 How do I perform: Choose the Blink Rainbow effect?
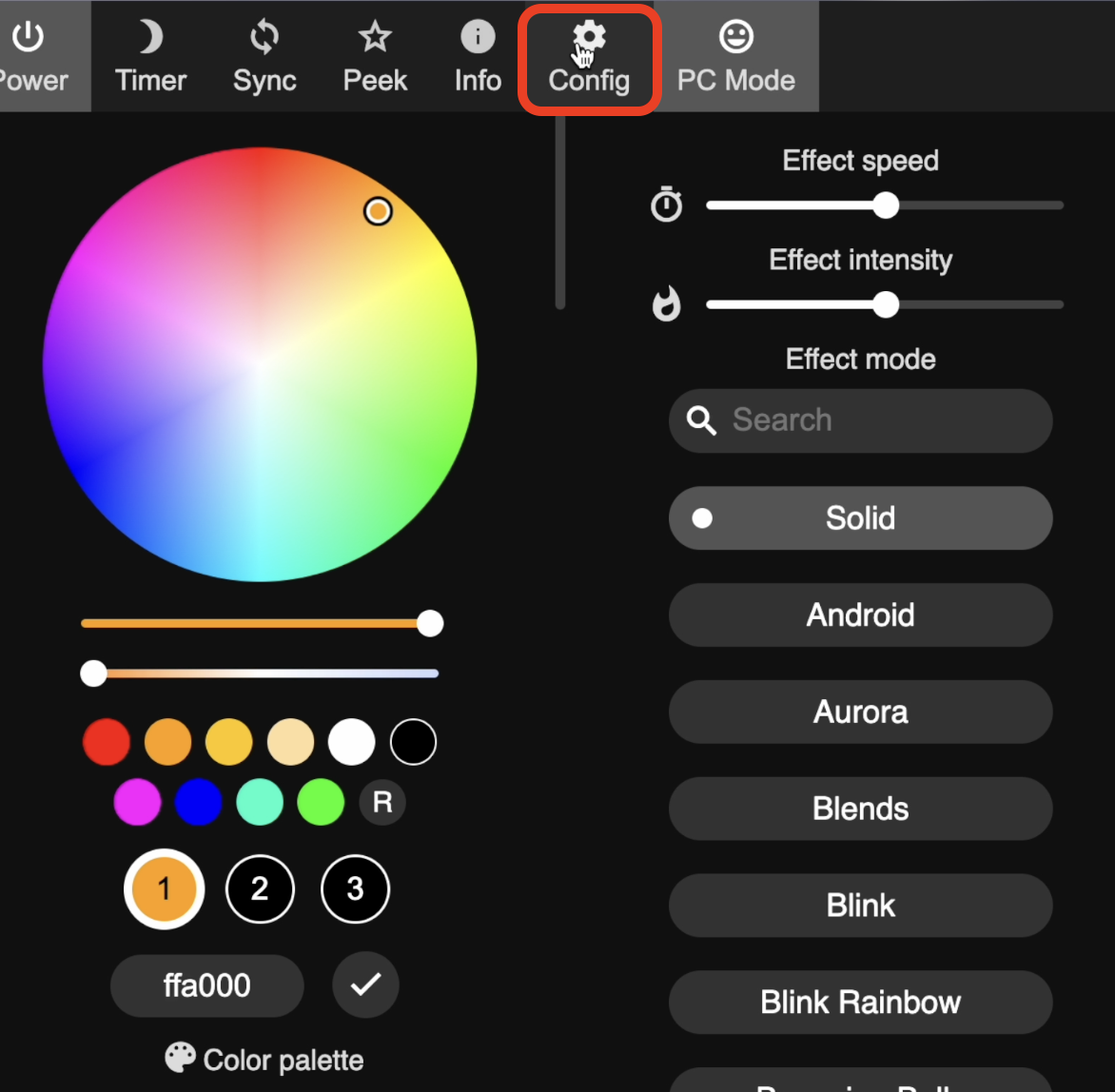click(x=860, y=1002)
